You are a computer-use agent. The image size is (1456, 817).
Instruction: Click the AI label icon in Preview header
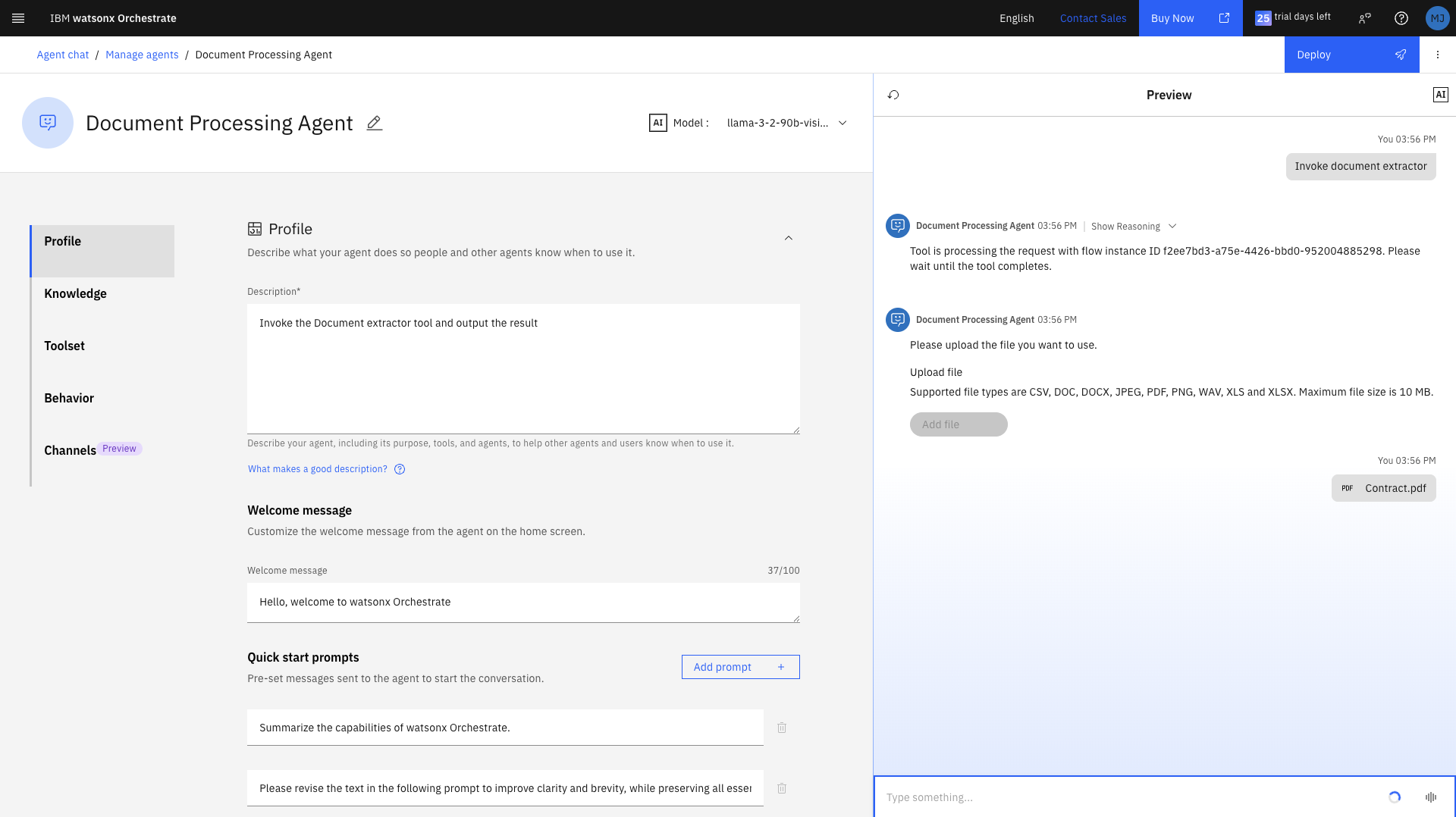pos(1440,95)
